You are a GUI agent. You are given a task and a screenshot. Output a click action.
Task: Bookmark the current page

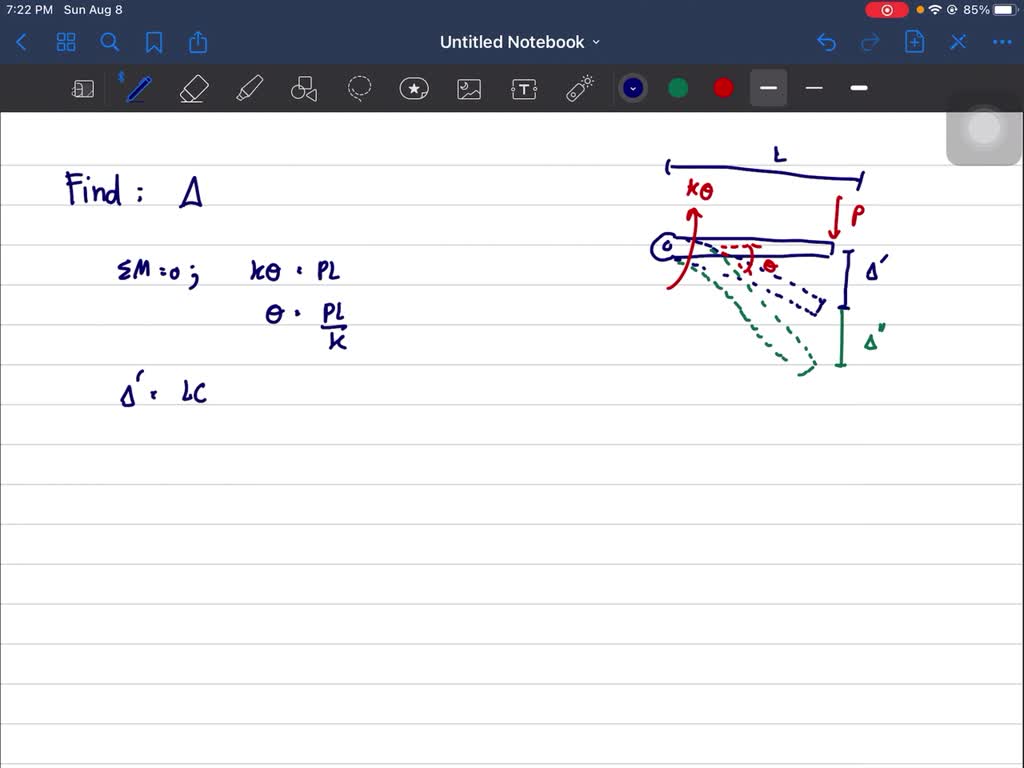(x=153, y=42)
